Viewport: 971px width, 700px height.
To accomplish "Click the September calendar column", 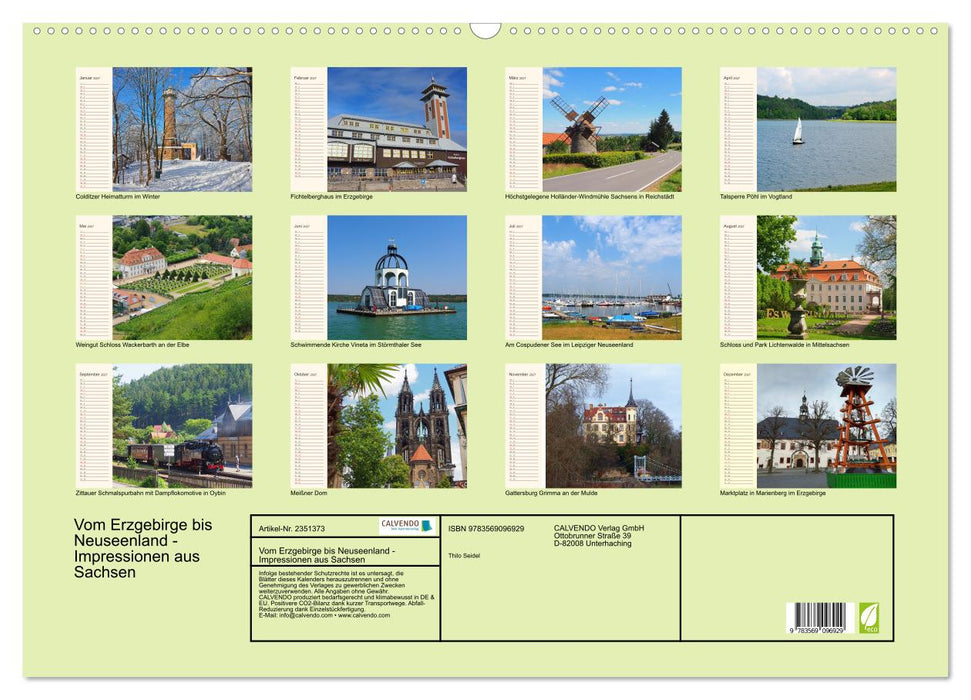I will pos(94,426).
